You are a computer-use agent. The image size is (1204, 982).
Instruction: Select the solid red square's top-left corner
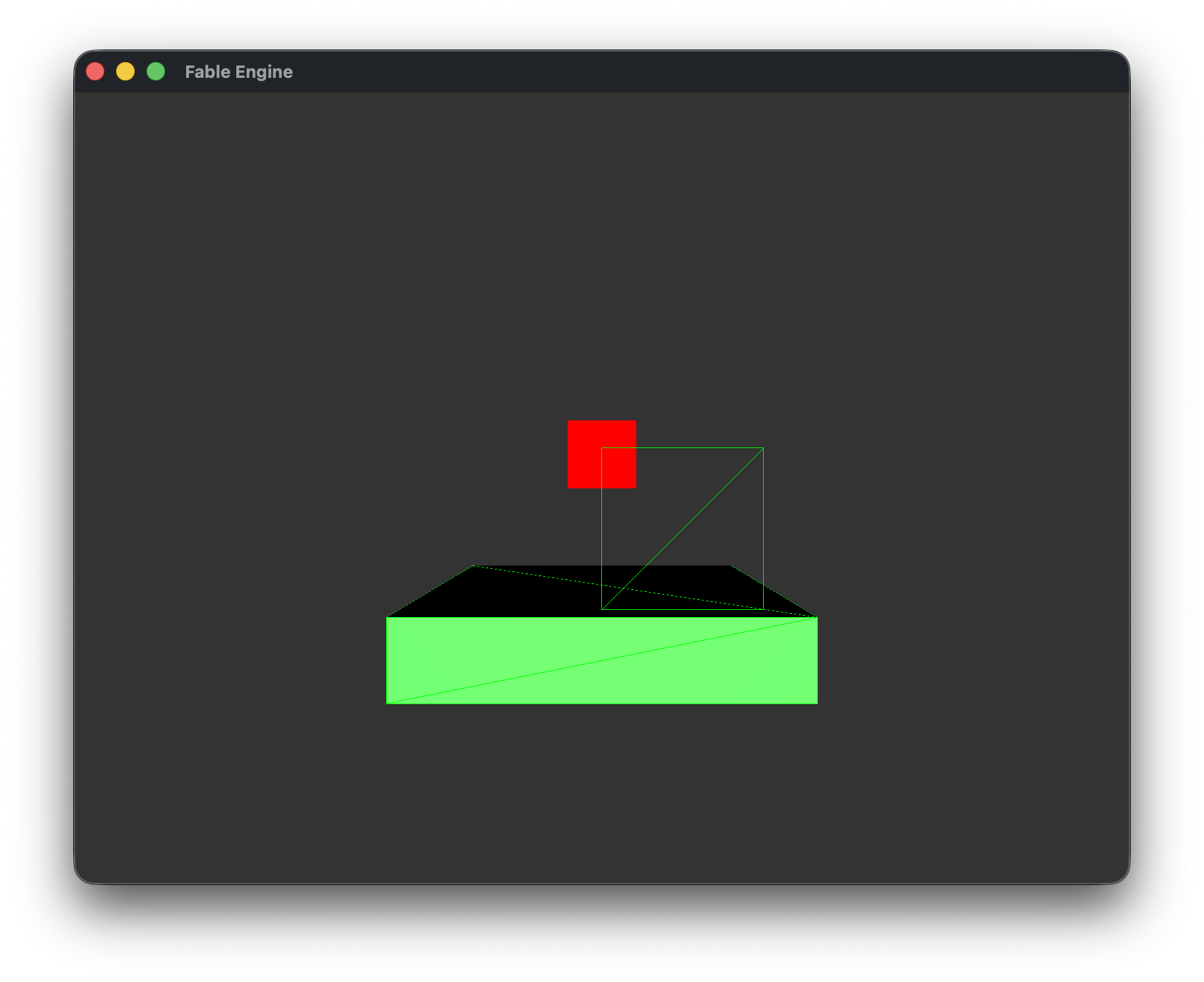pyautogui.click(x=569, y=422)
